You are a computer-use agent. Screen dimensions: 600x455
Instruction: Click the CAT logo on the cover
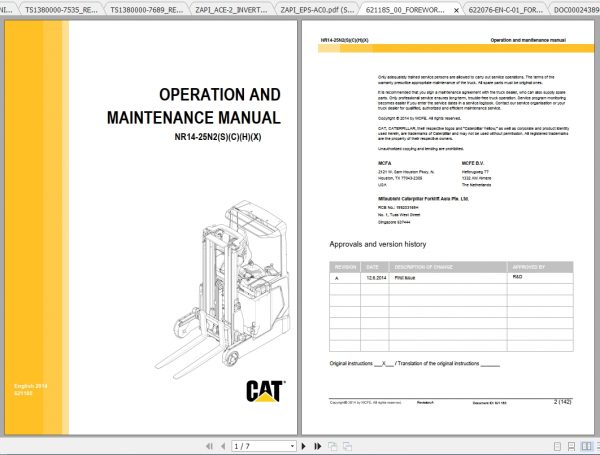coord(266,391)
